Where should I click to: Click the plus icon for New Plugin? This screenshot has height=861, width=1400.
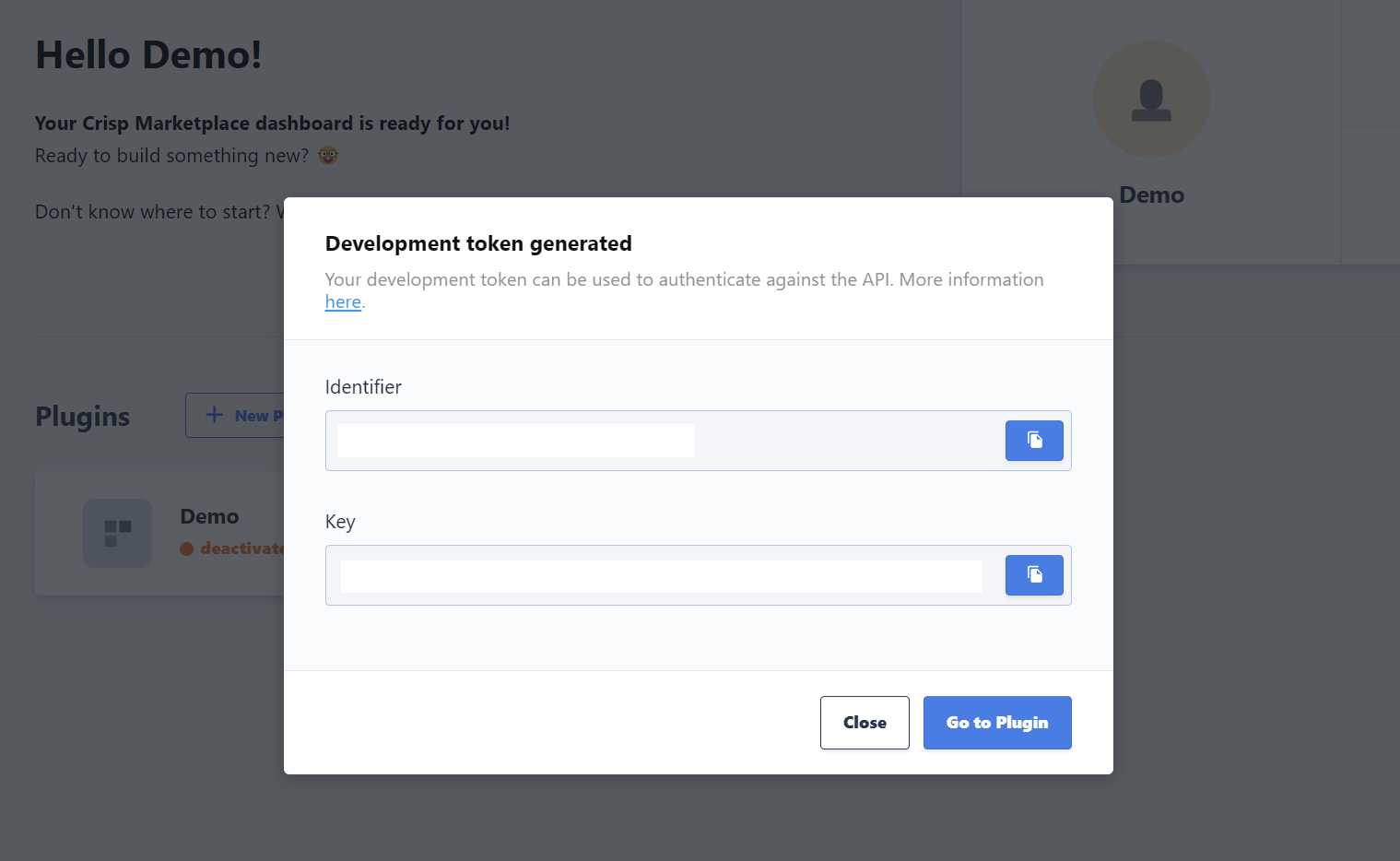point(215,416)
